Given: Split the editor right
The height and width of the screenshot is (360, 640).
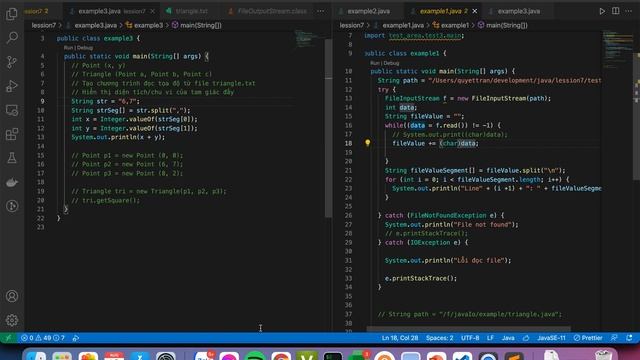Looking at the screenshot, I should (616, 11).
